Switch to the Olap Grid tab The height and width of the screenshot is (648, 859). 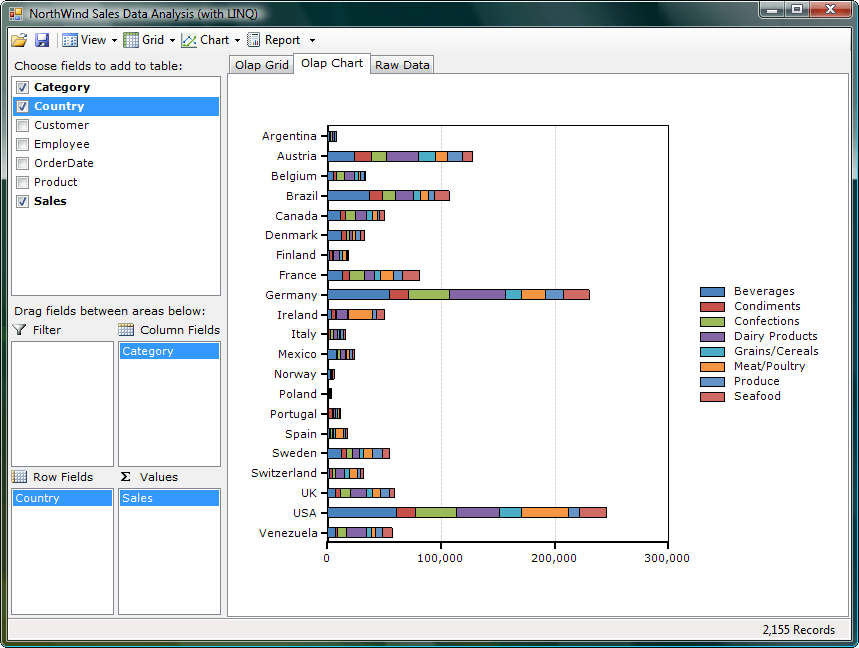261,65
